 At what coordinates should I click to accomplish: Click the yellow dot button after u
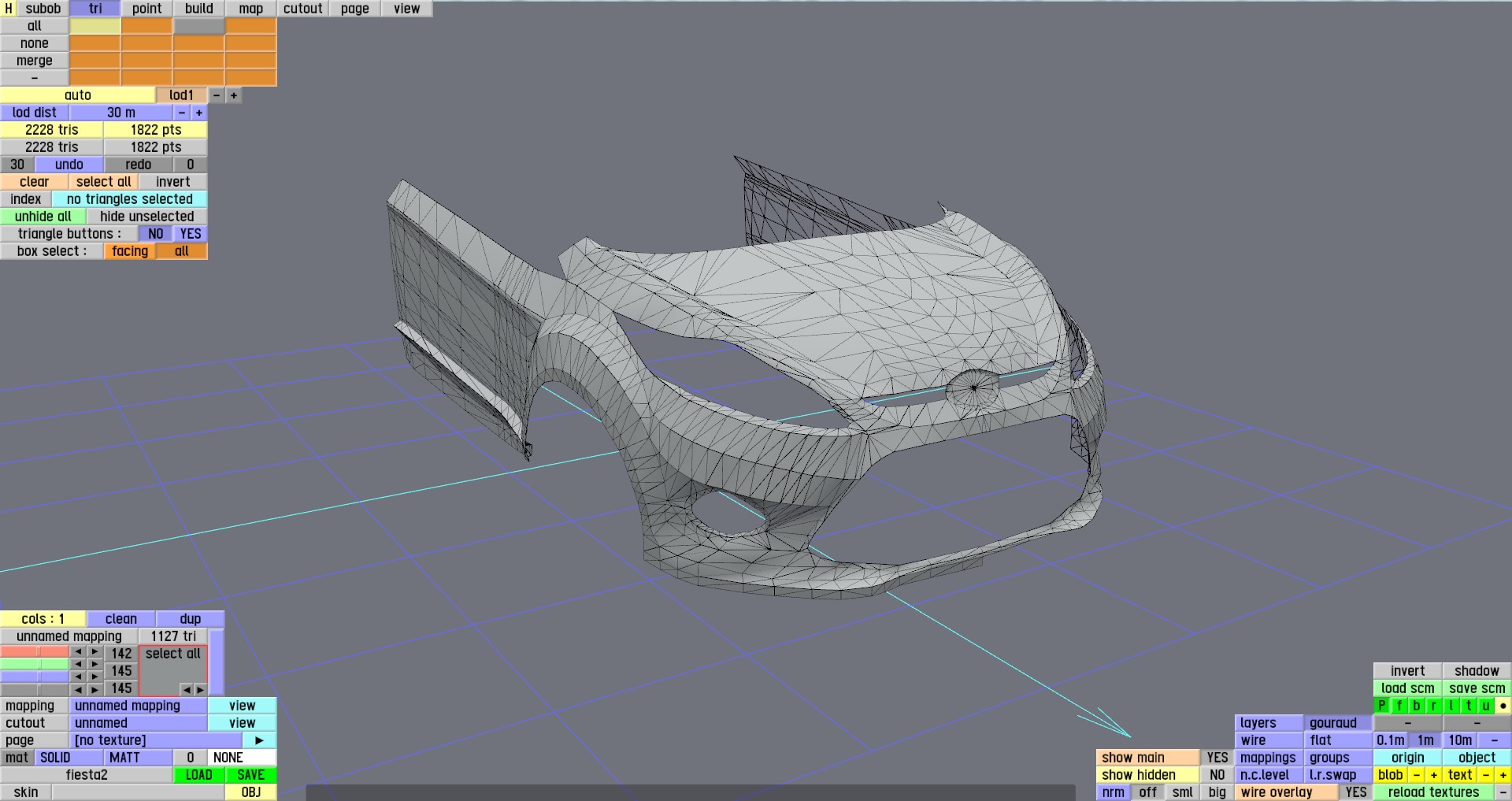point(1503,706)
